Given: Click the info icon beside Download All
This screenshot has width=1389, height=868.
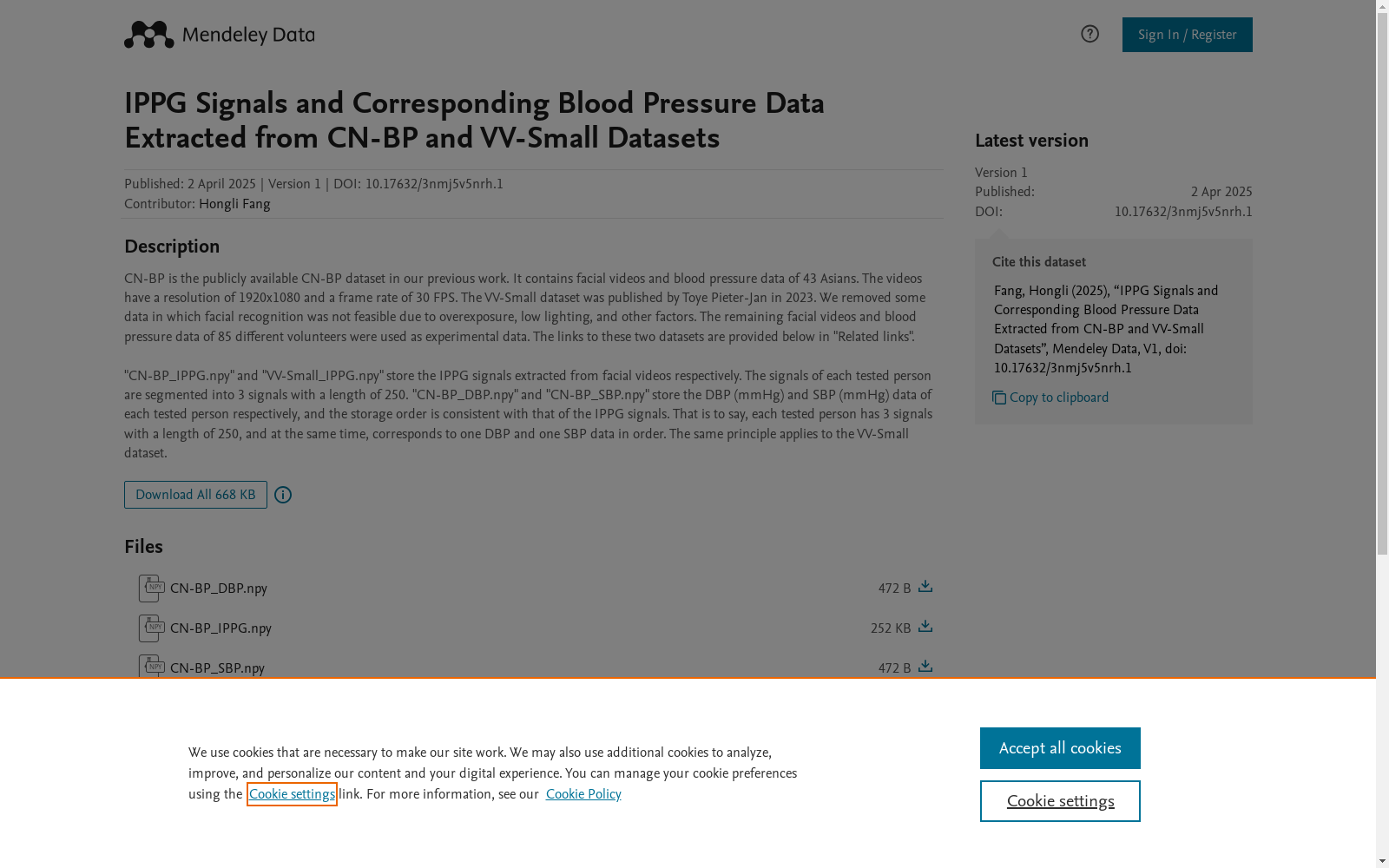Looking at the screenshot, I should tap(283, 495).
